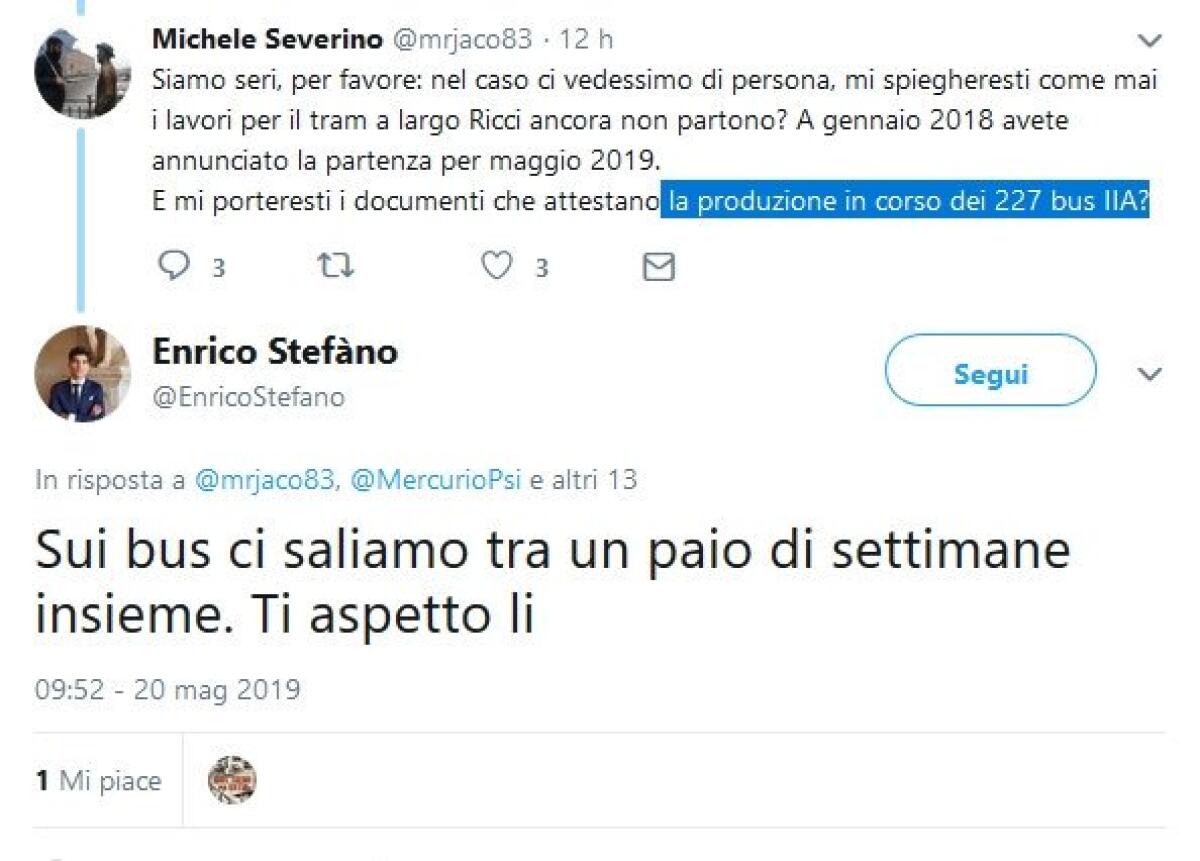Follow Enrico Stefàno with the Segui button

point(989,371)
